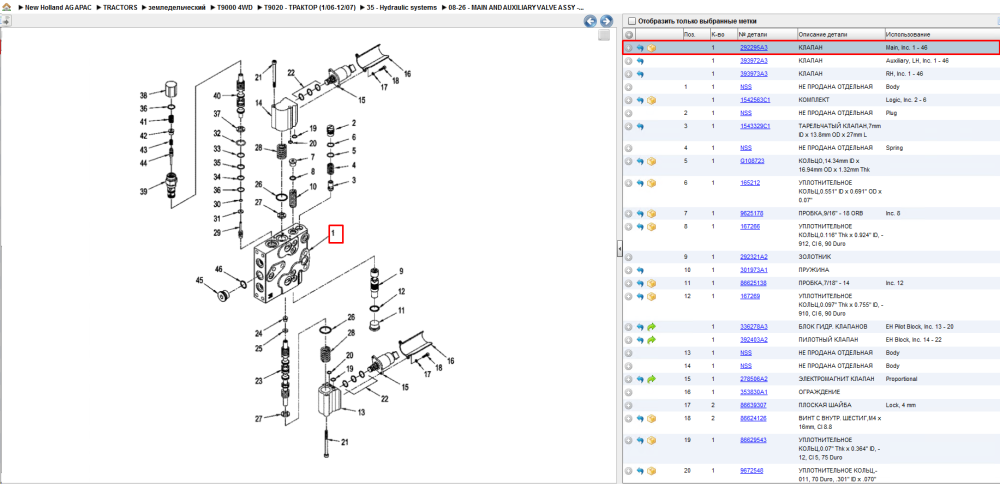Click callout number 14 in the diagram
1000x484 pixels.
(260, 103)
